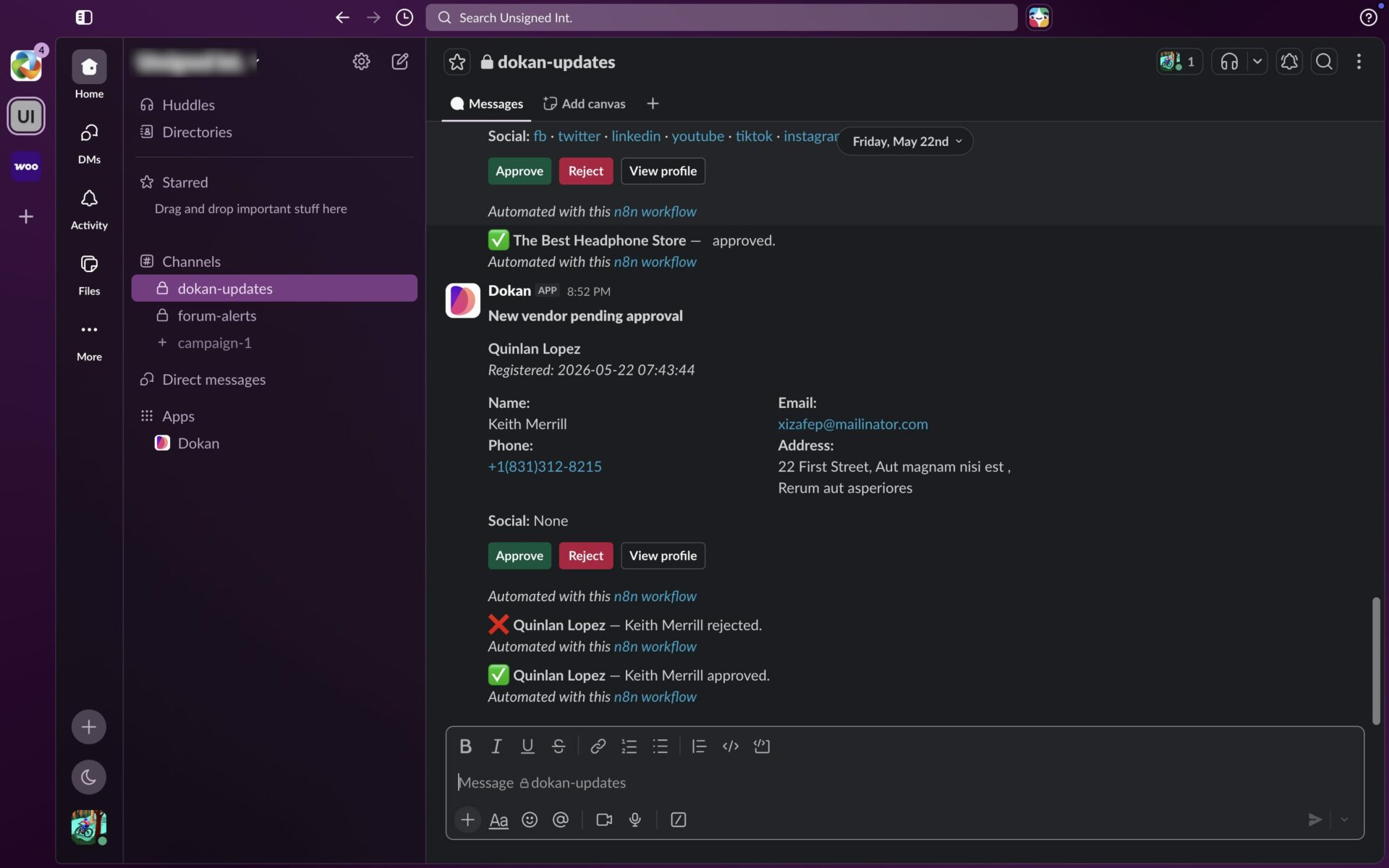Collapse the Apps section
The image size is (1389, 868).
[178, 416]
